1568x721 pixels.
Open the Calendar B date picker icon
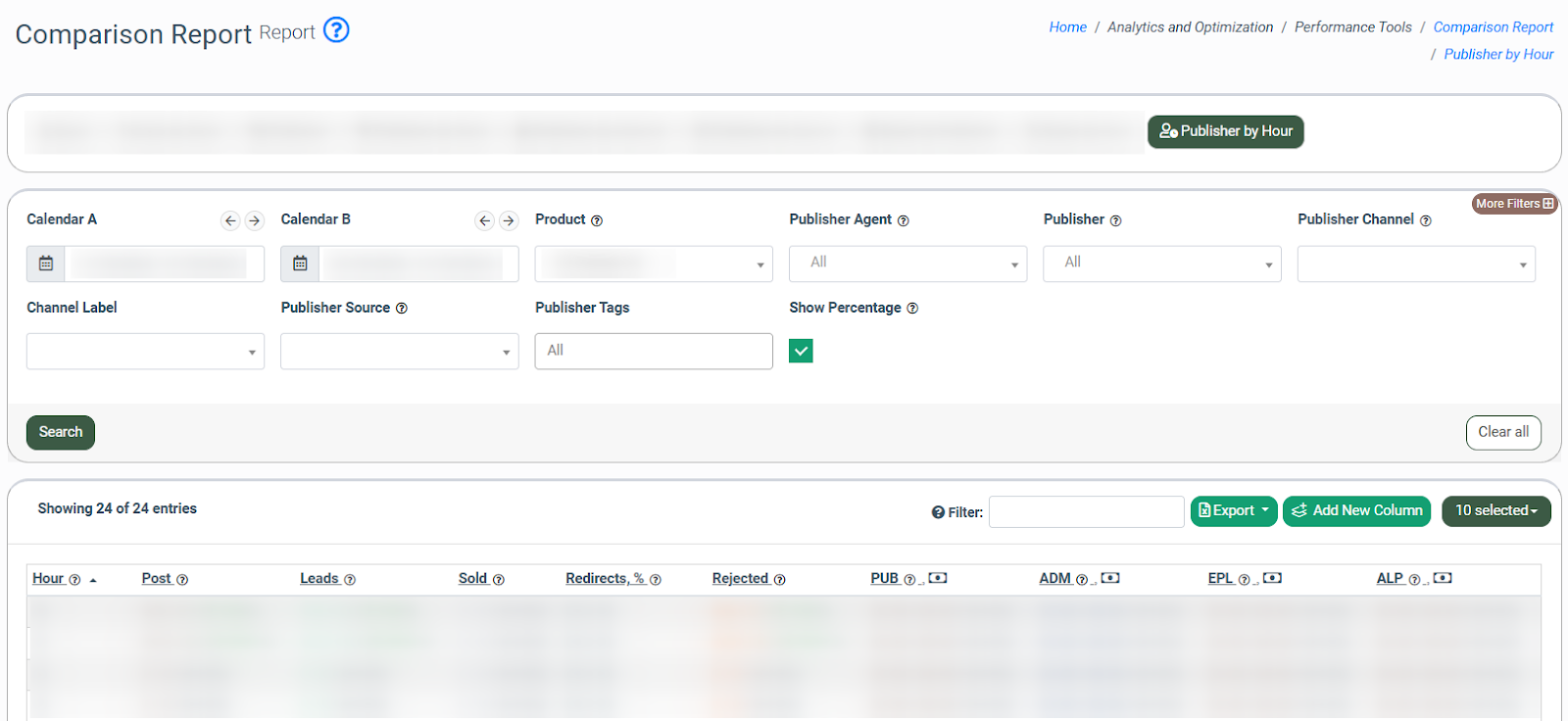(300, 264)
